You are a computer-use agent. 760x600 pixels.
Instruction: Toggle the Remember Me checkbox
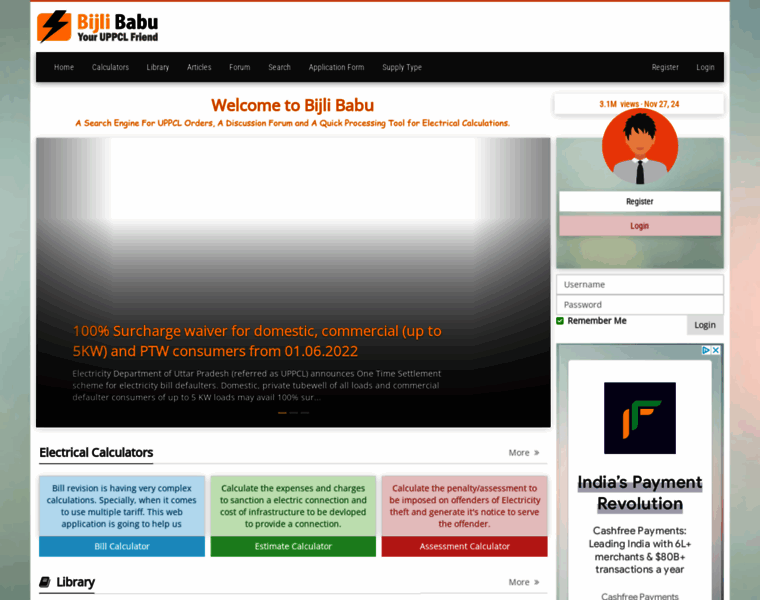[560, 321]
